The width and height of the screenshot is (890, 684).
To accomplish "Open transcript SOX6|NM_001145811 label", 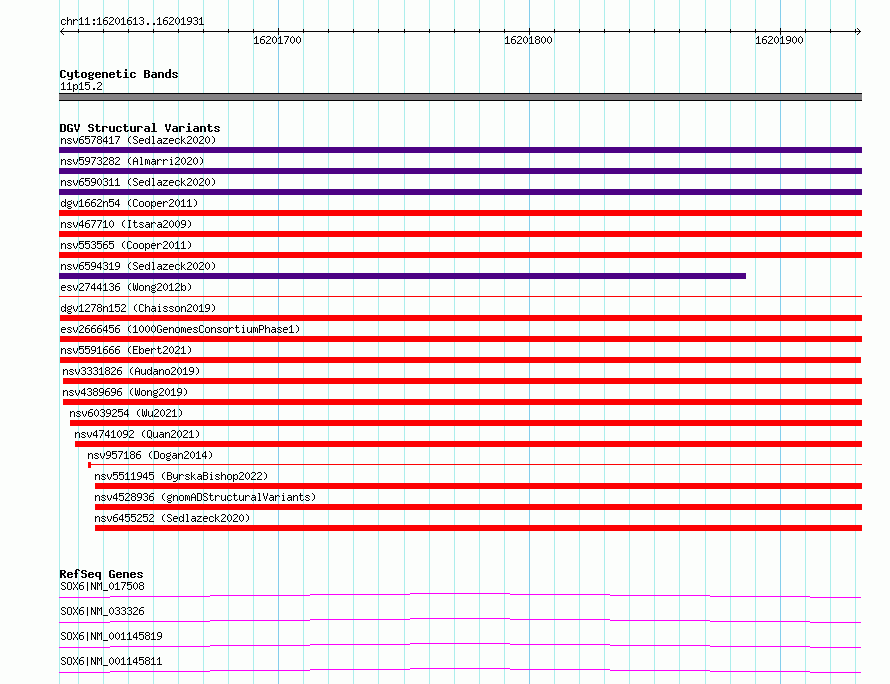I will point(111,661).
